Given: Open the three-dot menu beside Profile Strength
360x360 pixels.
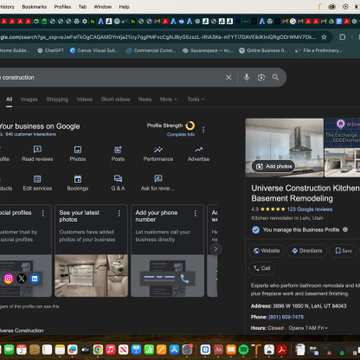Looking at the screenshot, I should 204,130.
